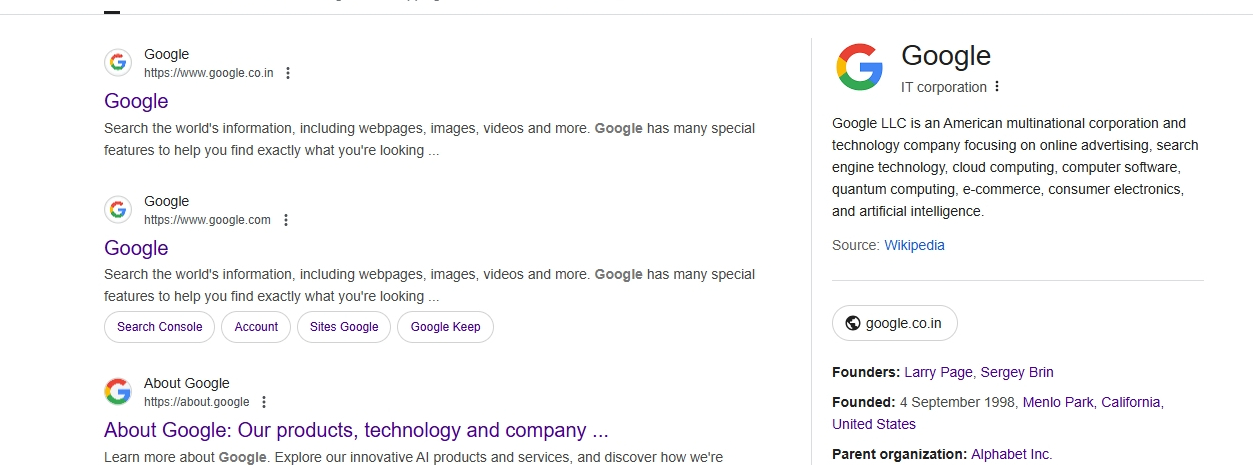Click the globe icon in google.co.in chip
The height and width of the screenshot is (465, 1253).
[853, 323]
